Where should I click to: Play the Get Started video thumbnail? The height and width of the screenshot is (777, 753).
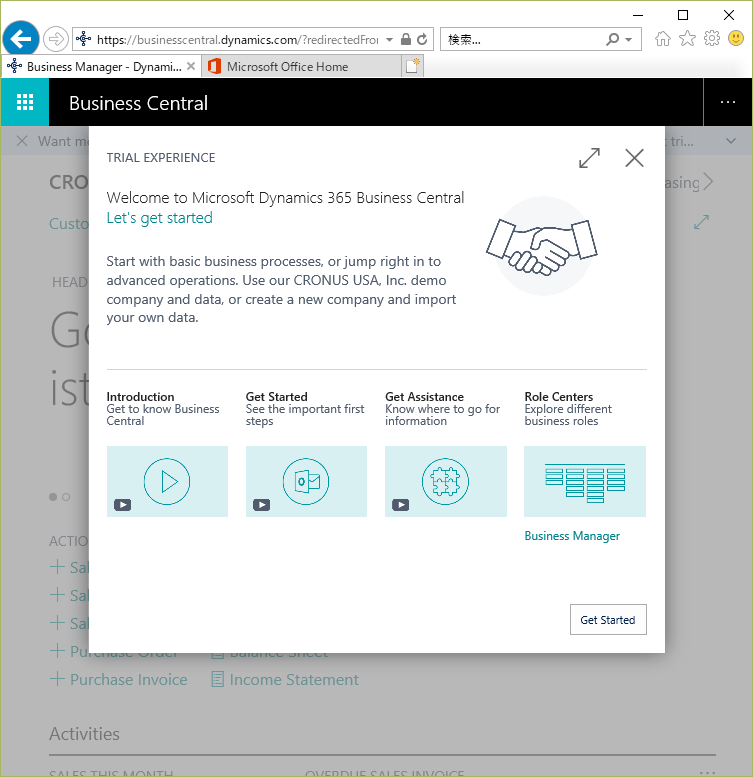coord(306,481)
